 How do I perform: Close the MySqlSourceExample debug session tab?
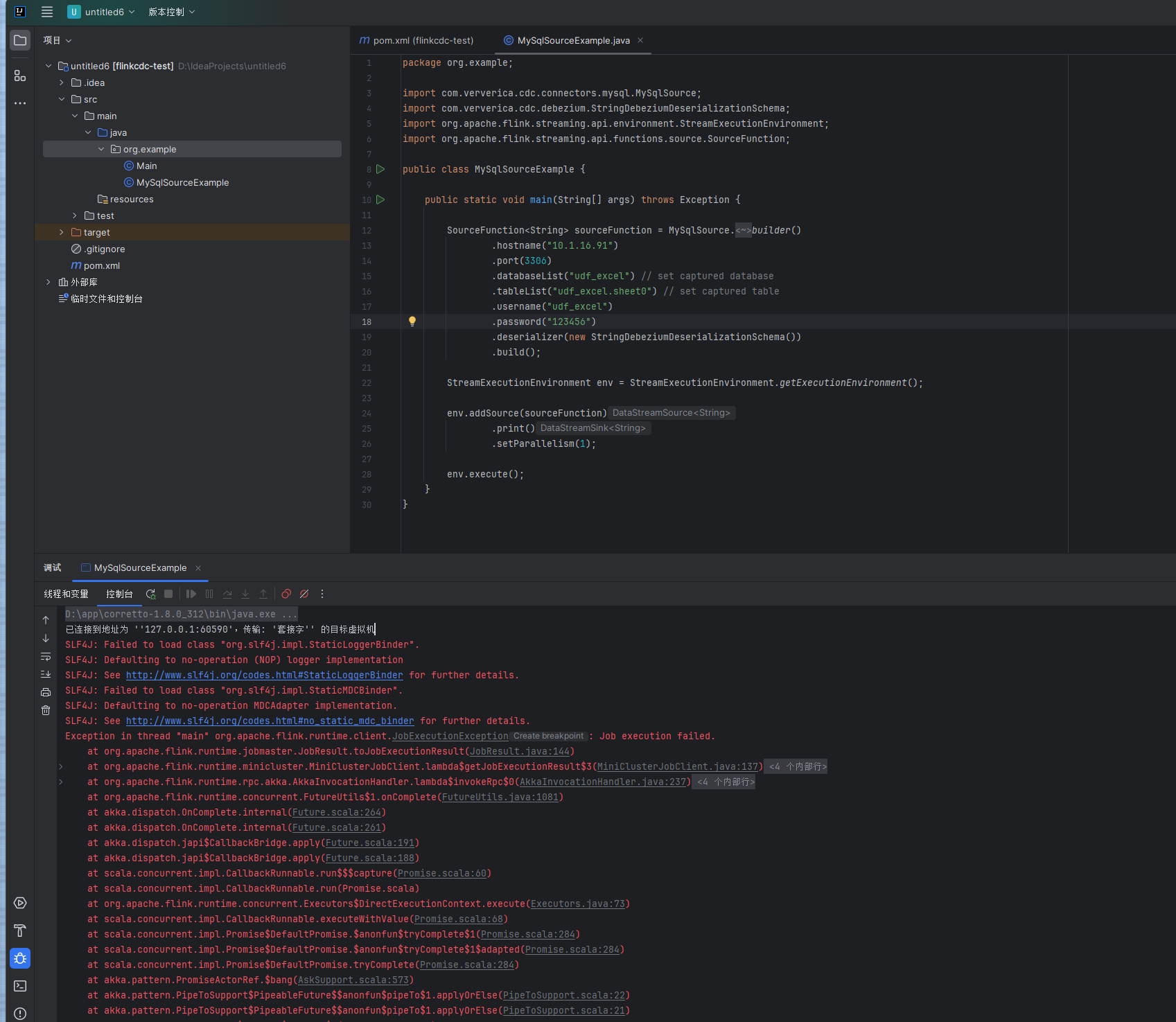pyautogui.click(x=198, y=567)
